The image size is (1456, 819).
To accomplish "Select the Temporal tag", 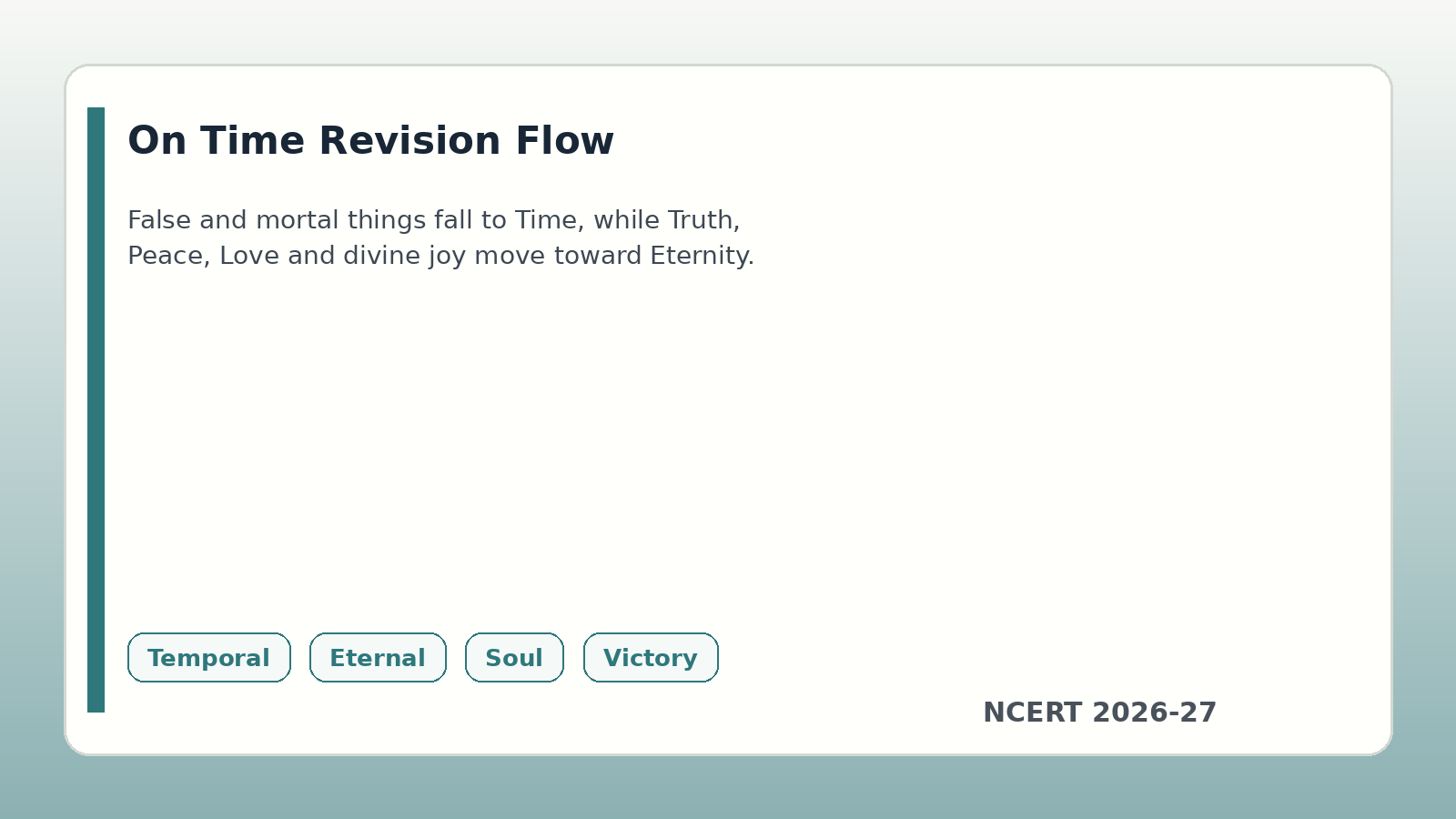I will tap(209, 657).
